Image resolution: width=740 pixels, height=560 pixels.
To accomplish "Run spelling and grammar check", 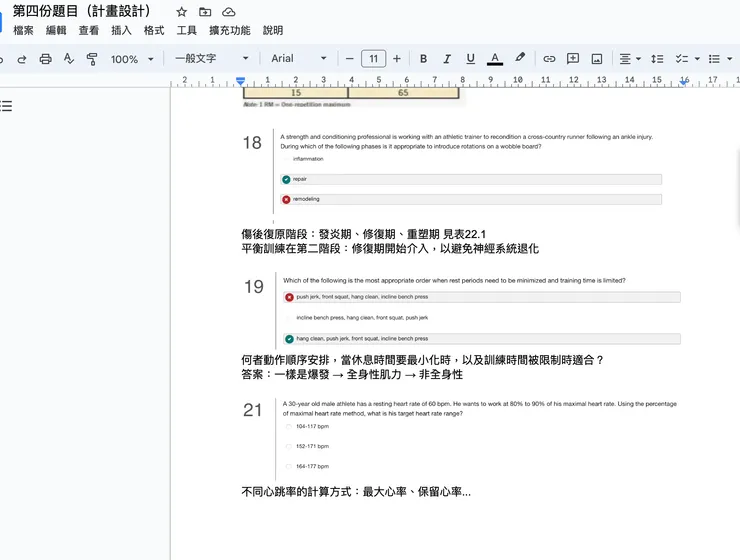I will coord(69,59).
